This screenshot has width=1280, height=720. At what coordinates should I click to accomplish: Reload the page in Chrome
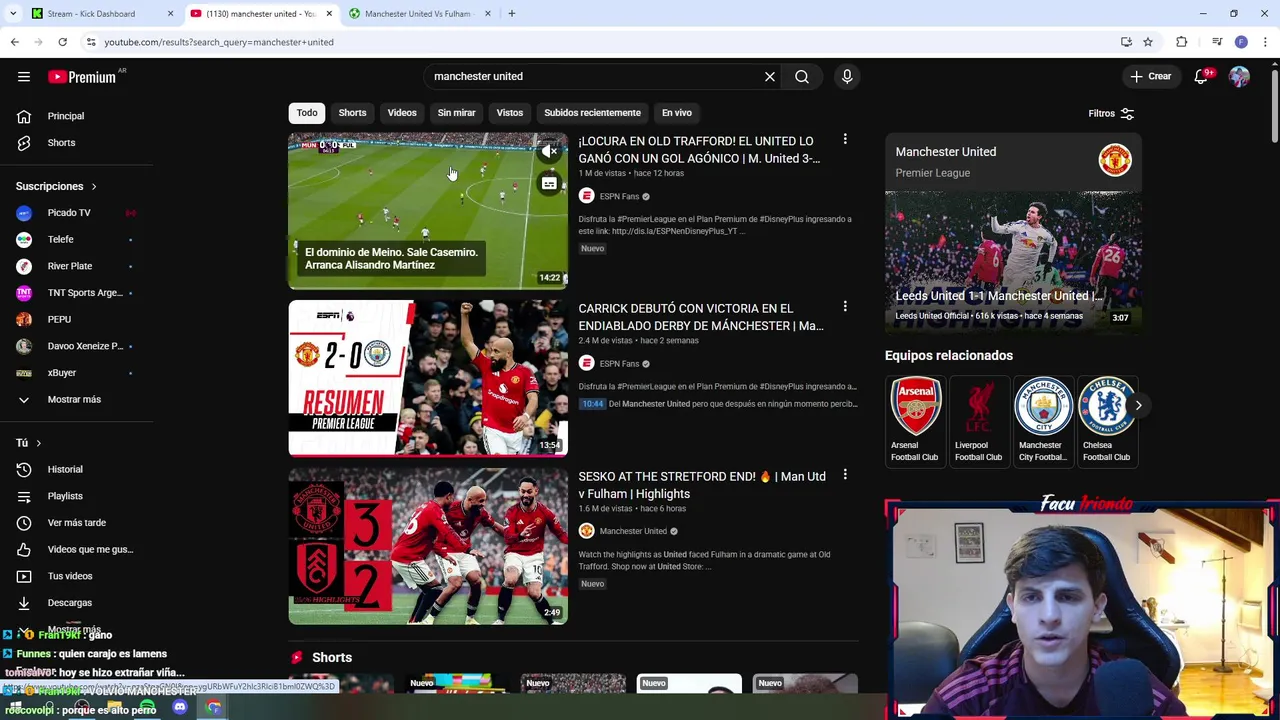point(62,42)
